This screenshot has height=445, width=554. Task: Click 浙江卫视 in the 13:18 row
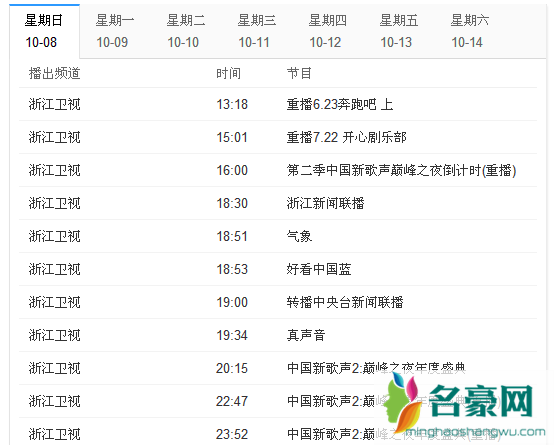point(54,104)
